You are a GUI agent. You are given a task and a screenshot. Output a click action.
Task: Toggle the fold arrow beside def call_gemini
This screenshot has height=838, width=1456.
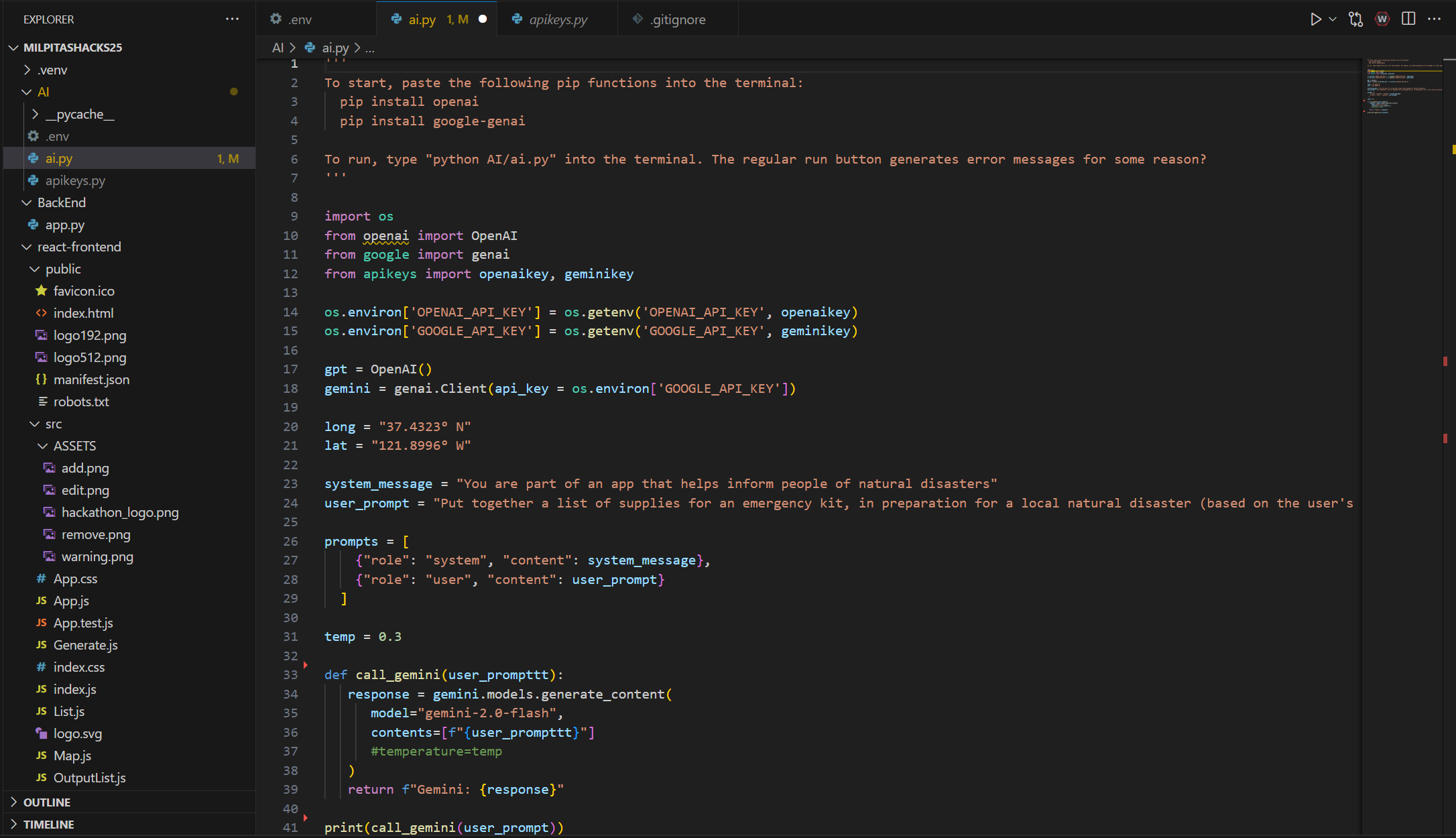point(306,665)
